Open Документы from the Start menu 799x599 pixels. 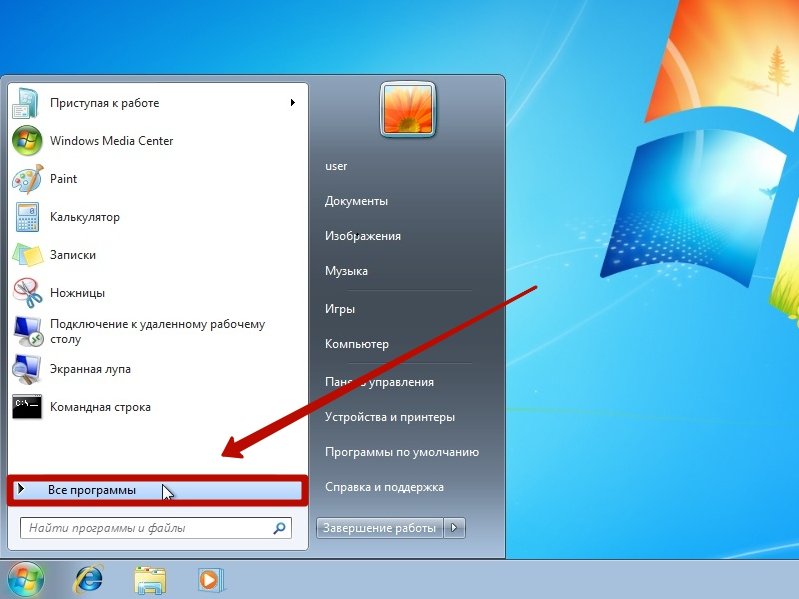tap(356, 201)
